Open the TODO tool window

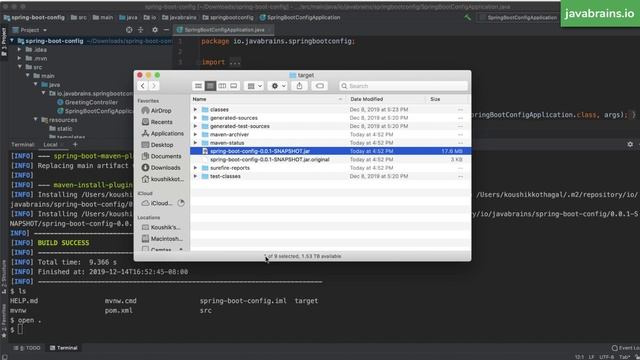[27, 348]
